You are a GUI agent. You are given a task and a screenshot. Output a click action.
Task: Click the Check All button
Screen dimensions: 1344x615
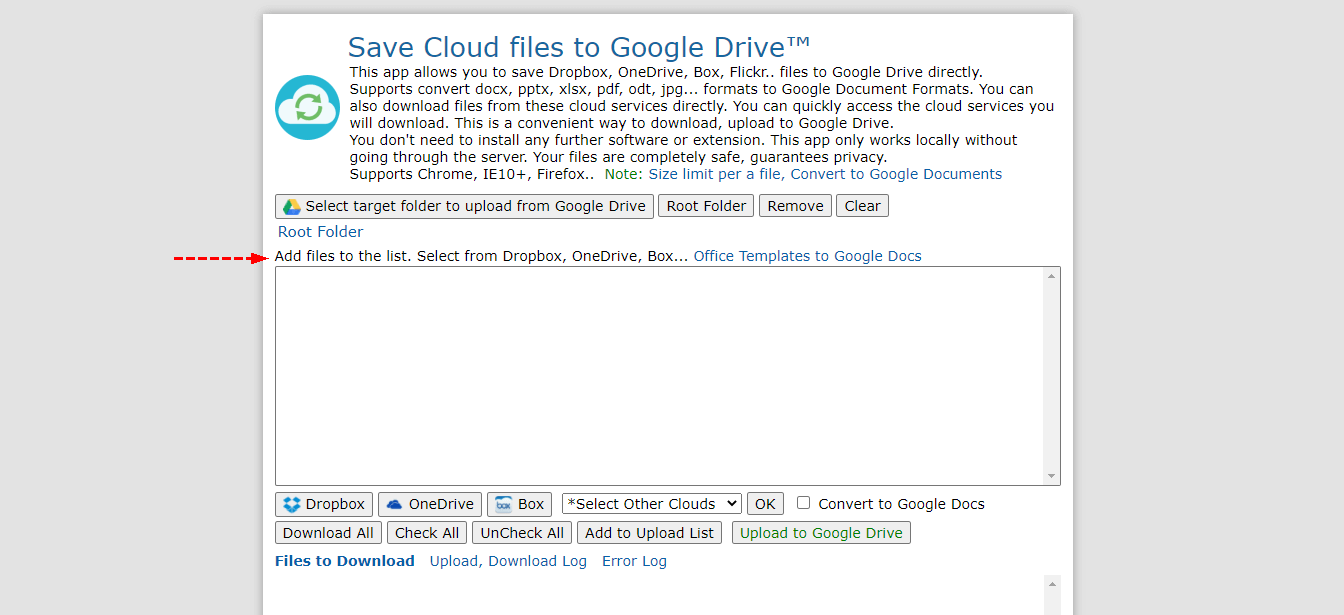click(x=427, y=533)
